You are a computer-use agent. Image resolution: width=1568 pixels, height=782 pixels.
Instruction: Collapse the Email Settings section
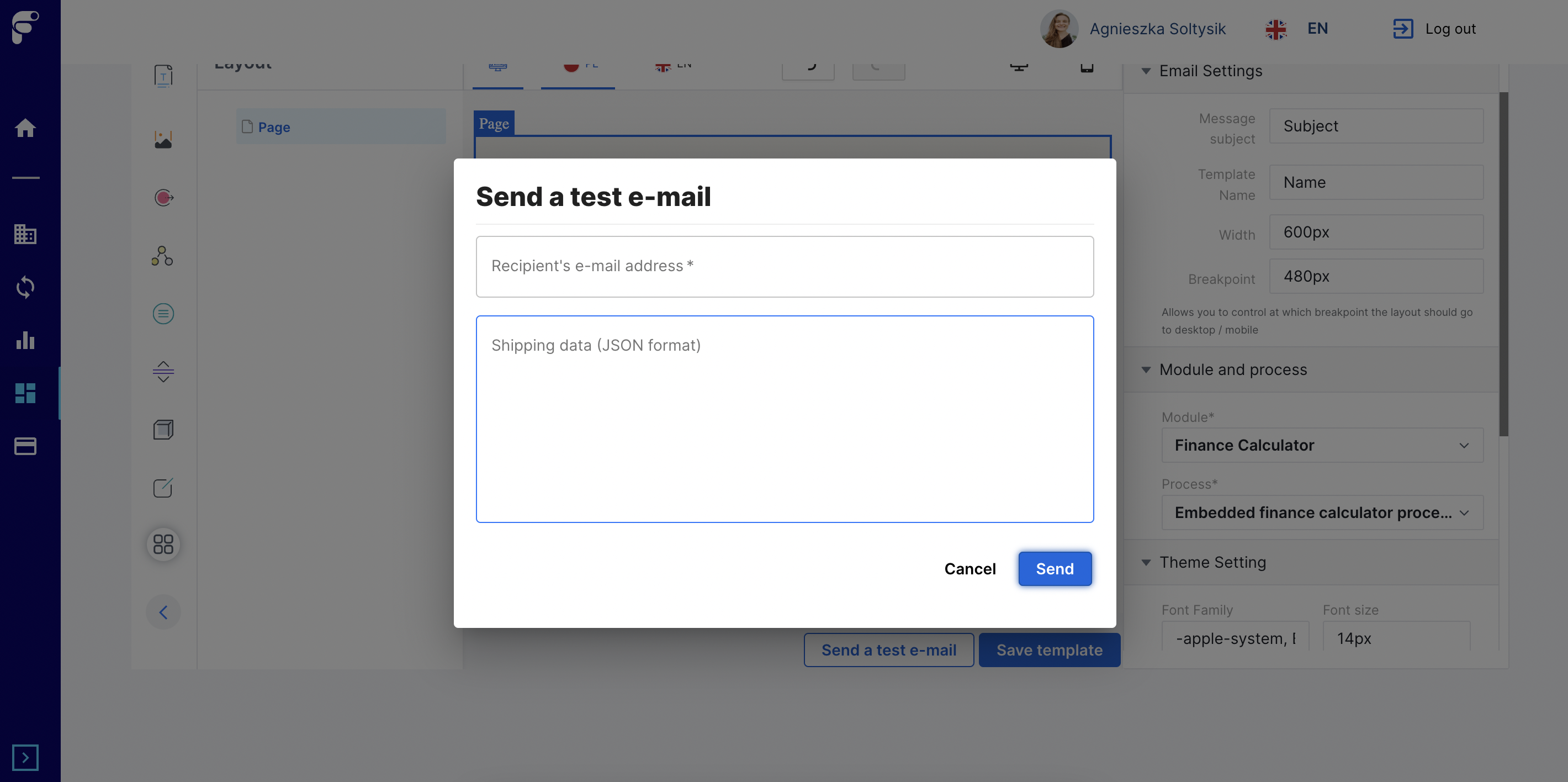coord(1146,71)
